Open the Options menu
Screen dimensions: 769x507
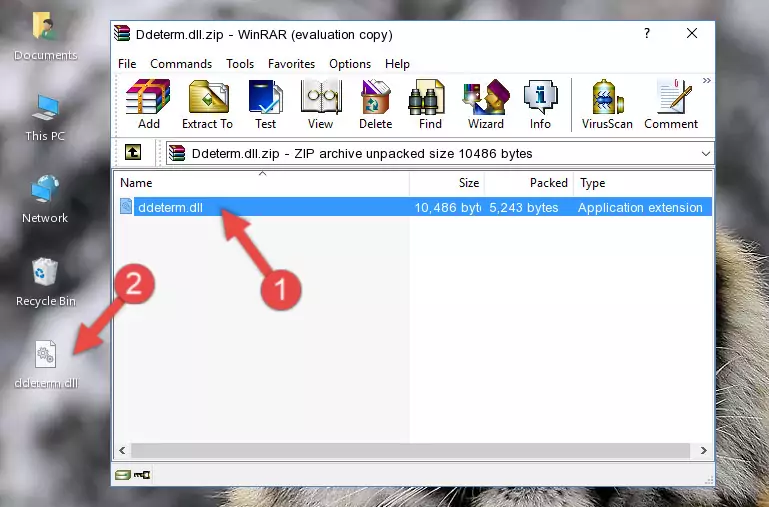point(350,64)
